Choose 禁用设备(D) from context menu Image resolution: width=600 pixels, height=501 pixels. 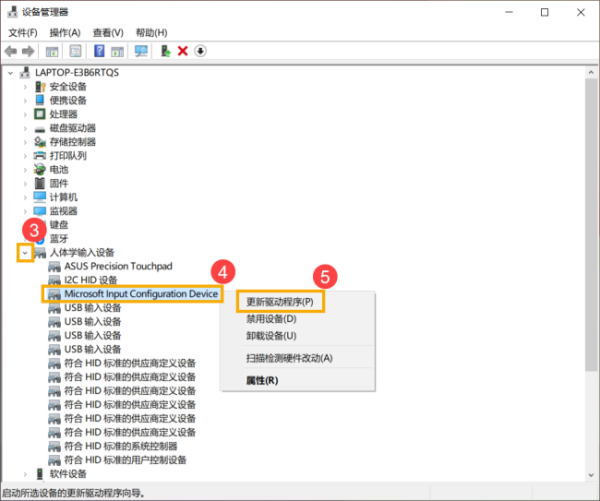[271, 318]
